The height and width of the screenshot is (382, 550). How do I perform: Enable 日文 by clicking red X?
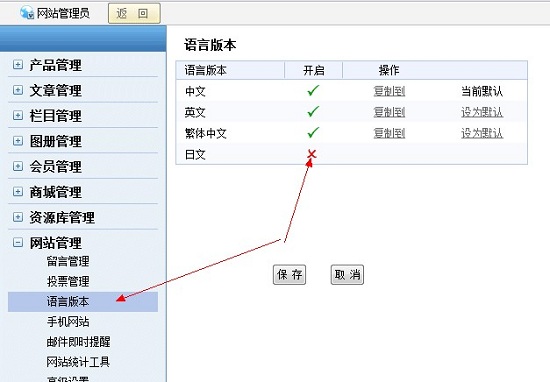312,154
